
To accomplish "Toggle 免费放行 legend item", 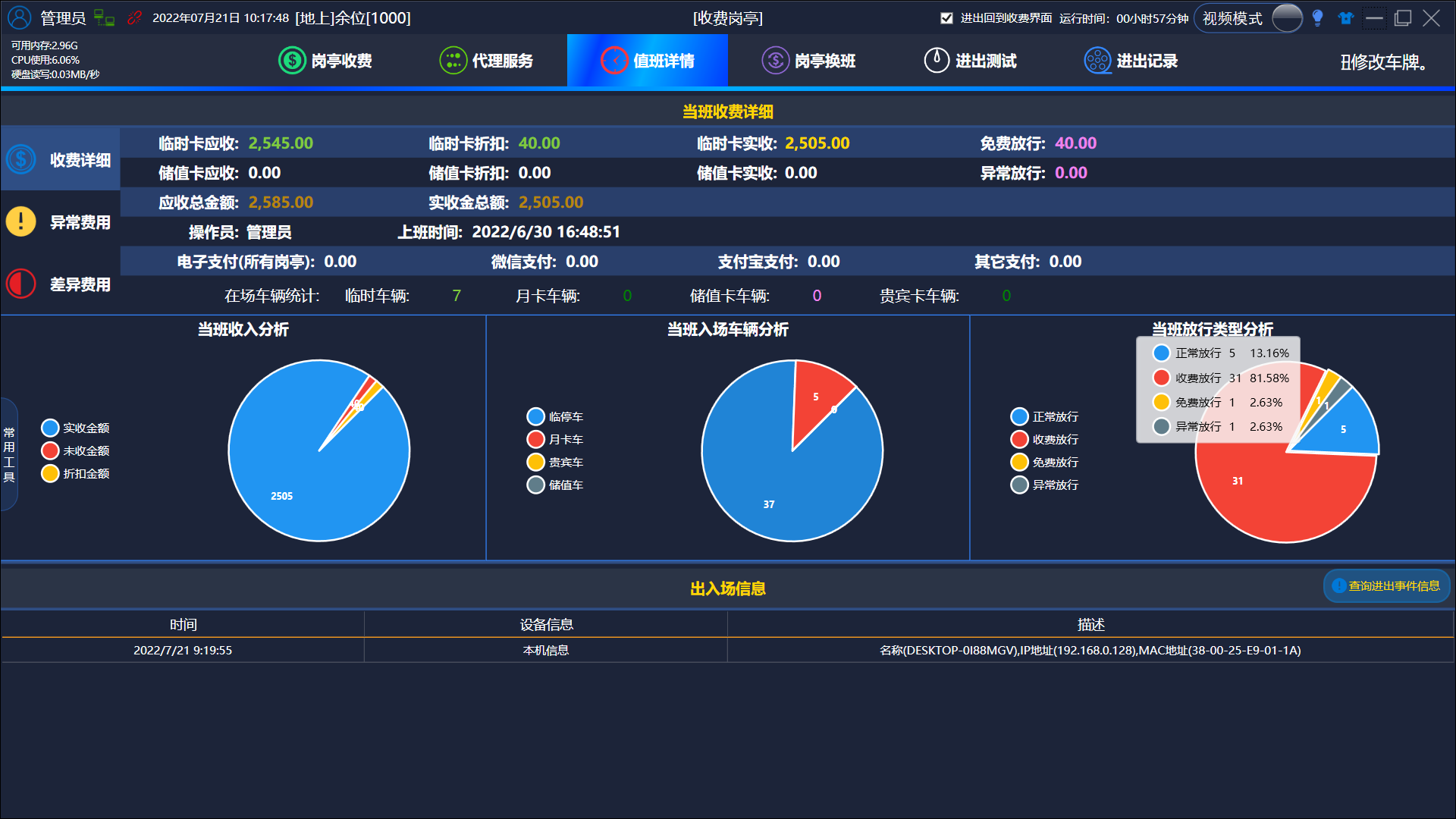I will [1044, 462].
